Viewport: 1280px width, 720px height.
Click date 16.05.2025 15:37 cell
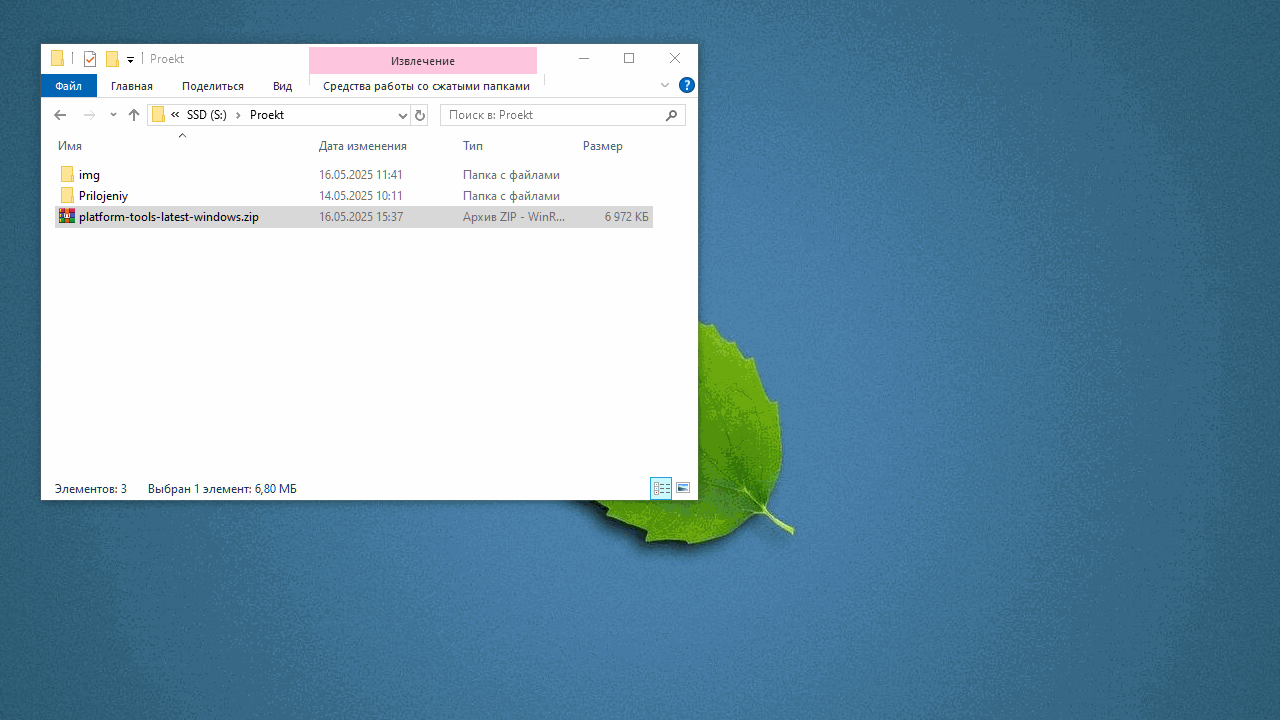[x=361, y=217]
